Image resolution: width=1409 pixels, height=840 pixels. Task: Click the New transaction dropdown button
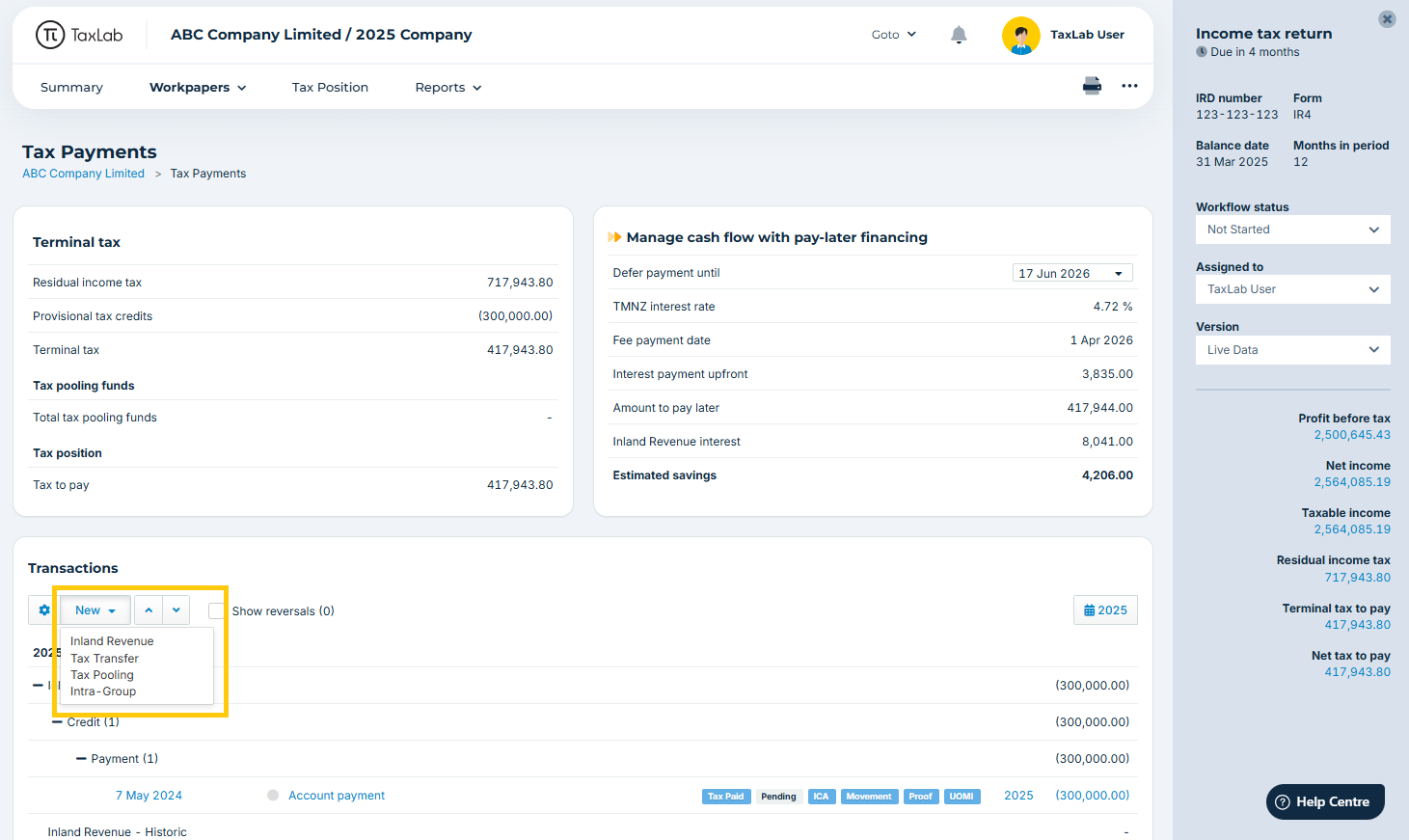point(95,610)
